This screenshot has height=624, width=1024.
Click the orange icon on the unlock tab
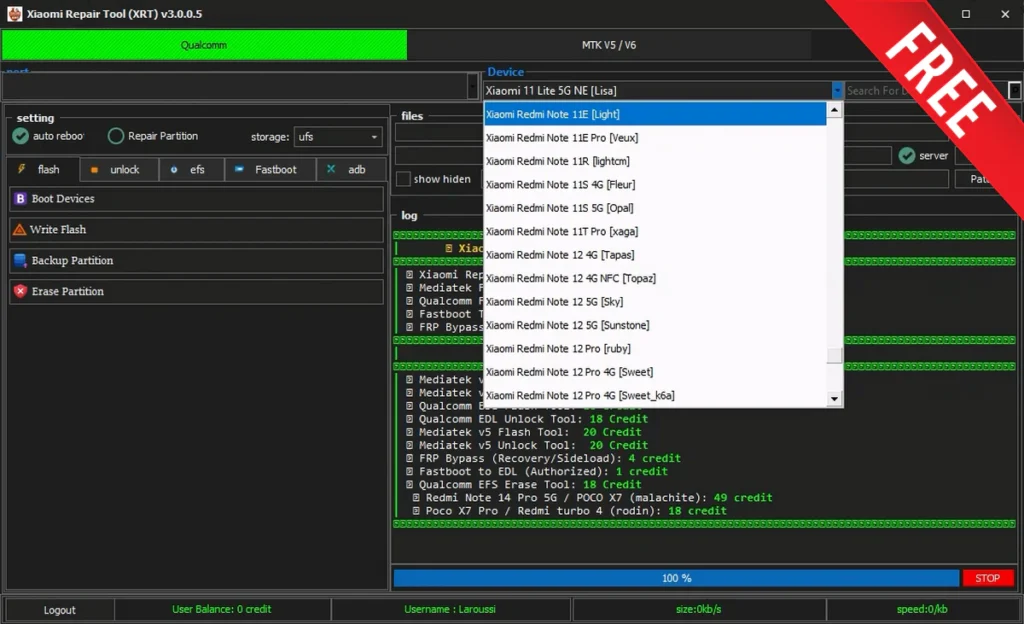click(95, 170)
